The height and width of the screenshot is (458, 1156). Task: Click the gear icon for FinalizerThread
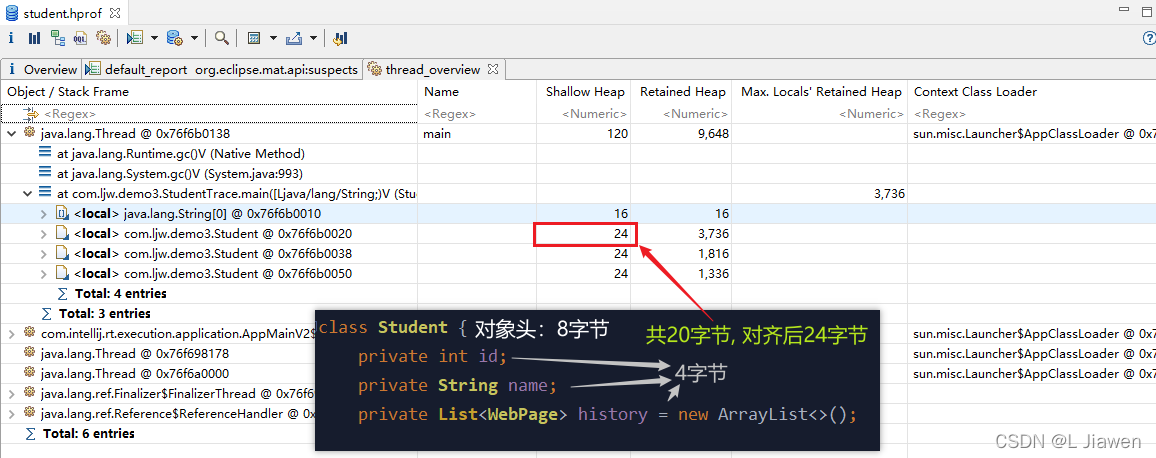click(x=29, y=394)
